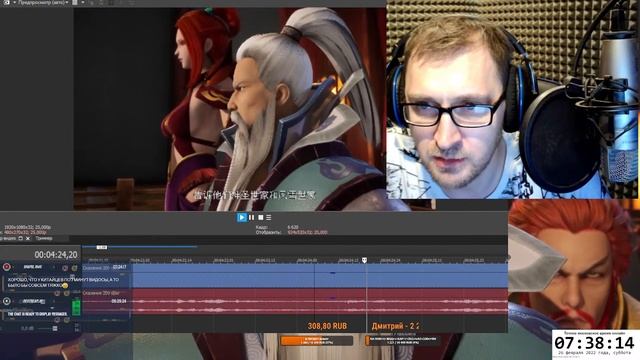Open preview transport options menu icon
The height and width of the screenshot is (360, 640).
point(269,218)
